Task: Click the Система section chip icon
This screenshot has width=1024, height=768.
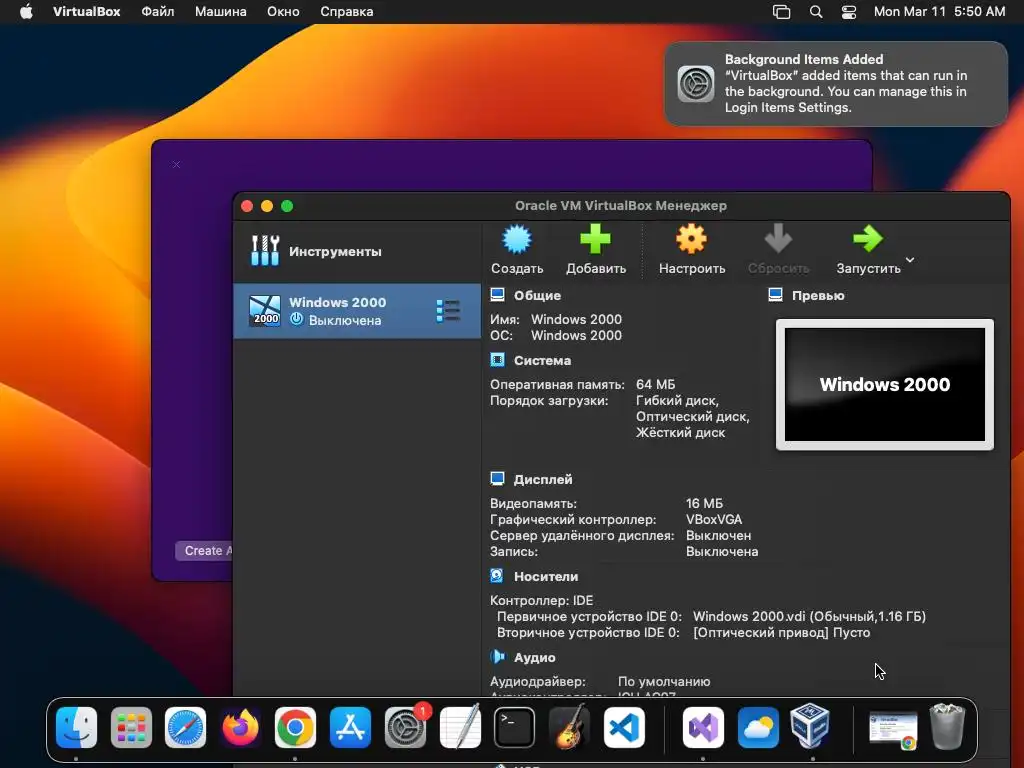Action: pos(498,360)
